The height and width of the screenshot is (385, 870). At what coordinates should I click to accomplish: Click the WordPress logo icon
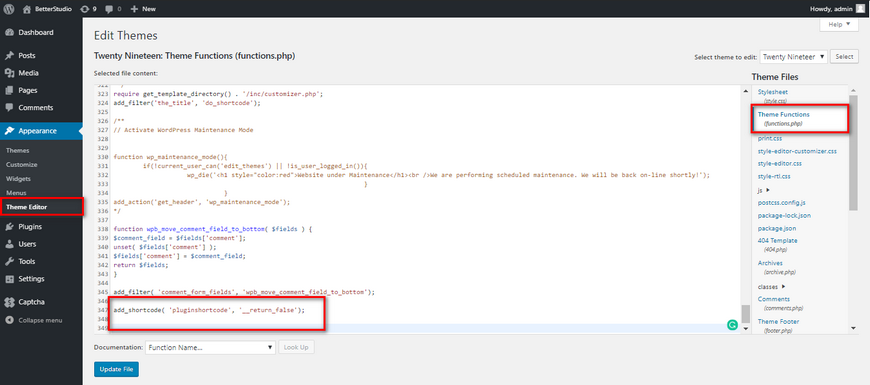click(9, 9)
